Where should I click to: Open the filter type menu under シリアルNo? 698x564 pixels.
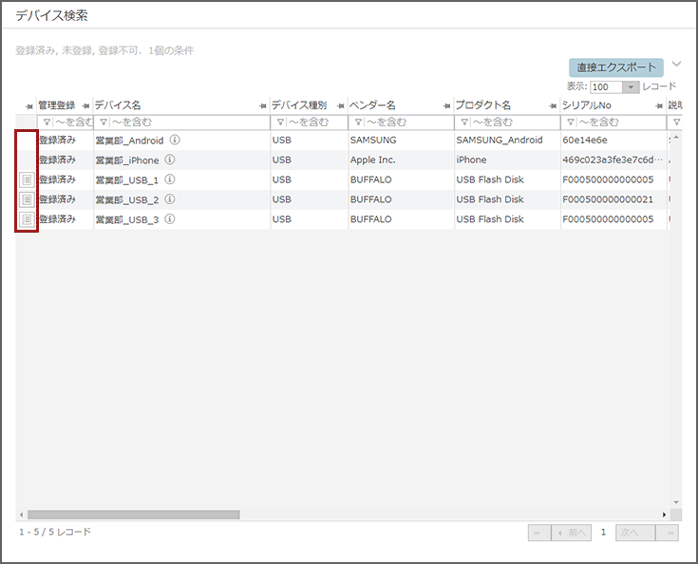point(569,122)
